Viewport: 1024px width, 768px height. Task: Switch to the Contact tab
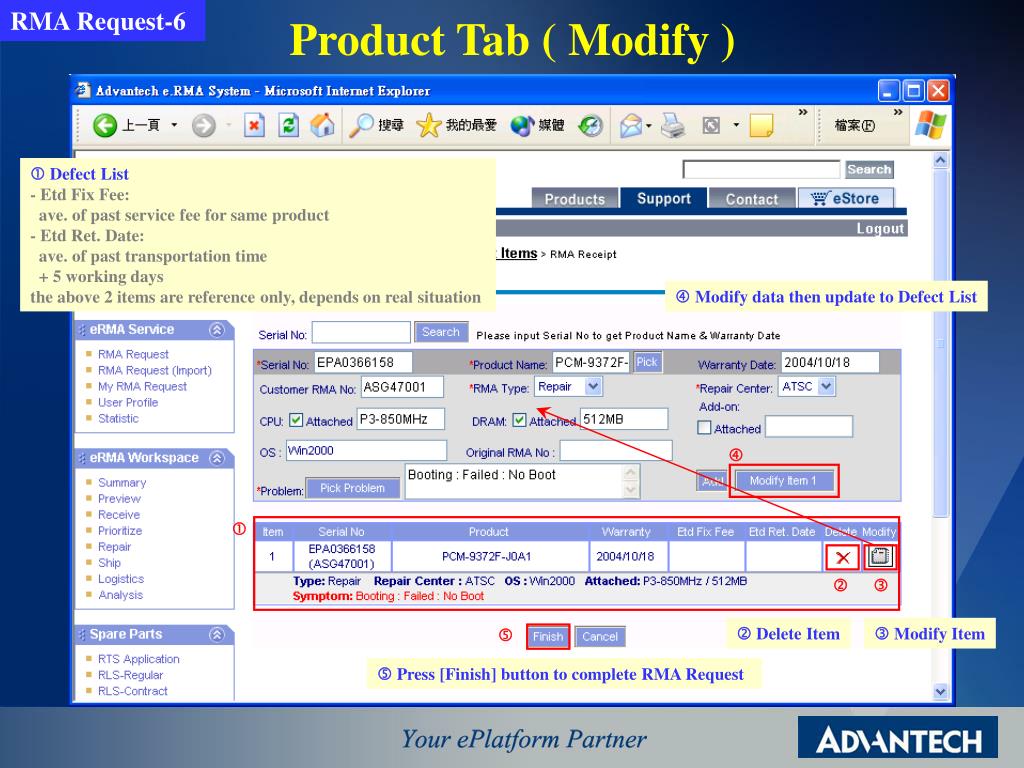[752, 199]
